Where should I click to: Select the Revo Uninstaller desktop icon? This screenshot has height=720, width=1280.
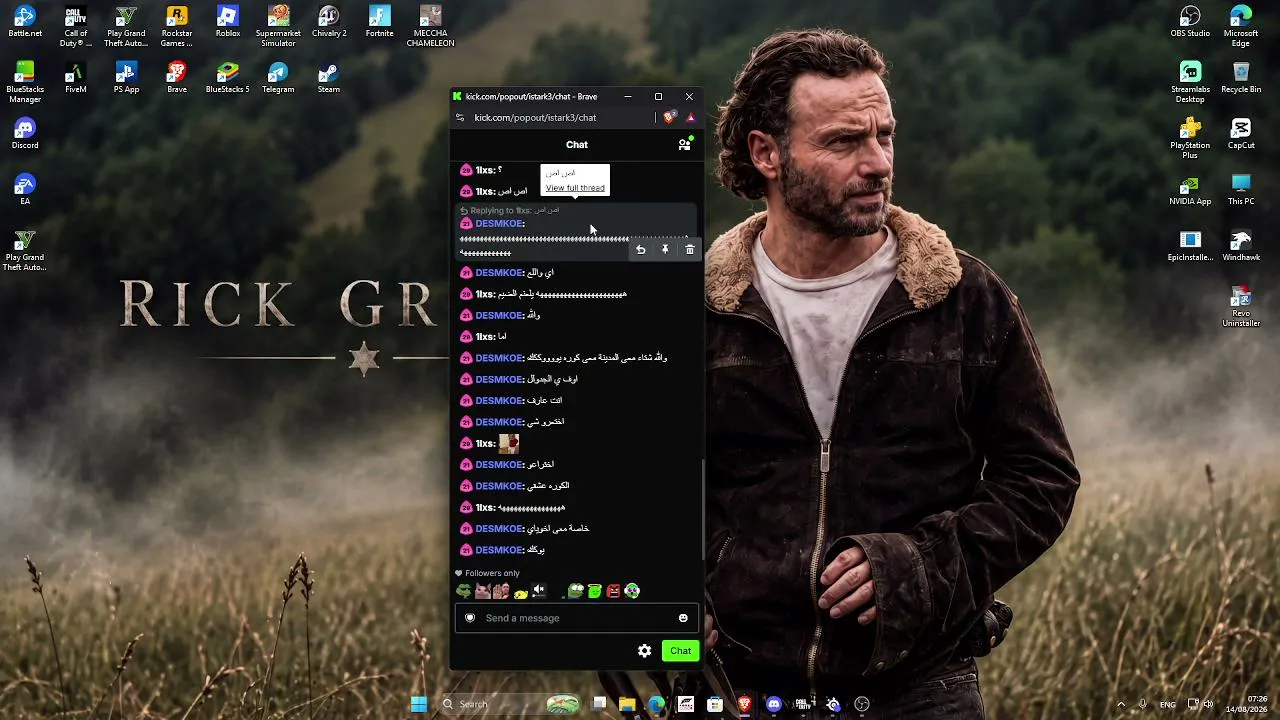click(1241, 306)
